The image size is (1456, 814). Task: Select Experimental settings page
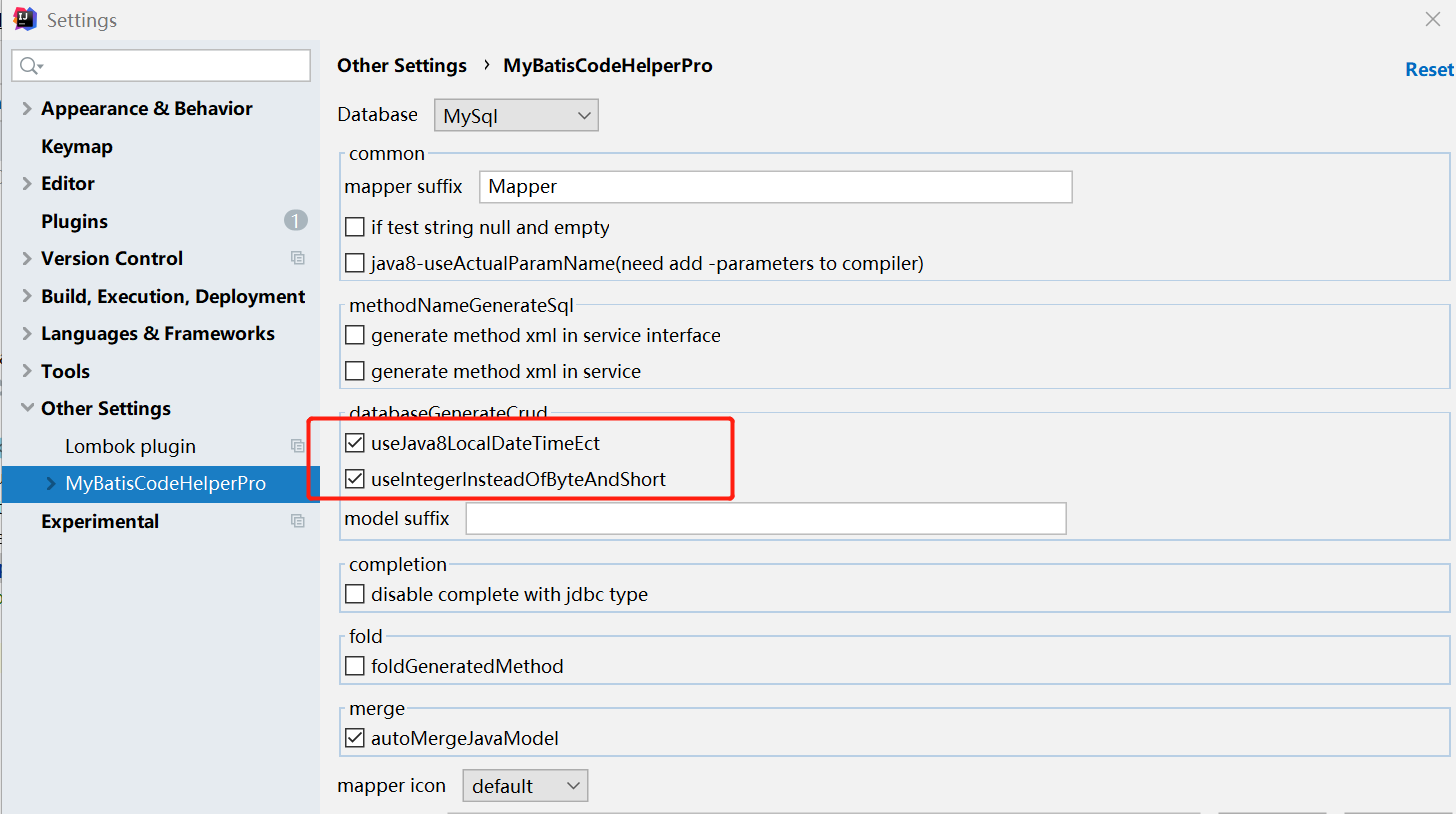(100, 521)
